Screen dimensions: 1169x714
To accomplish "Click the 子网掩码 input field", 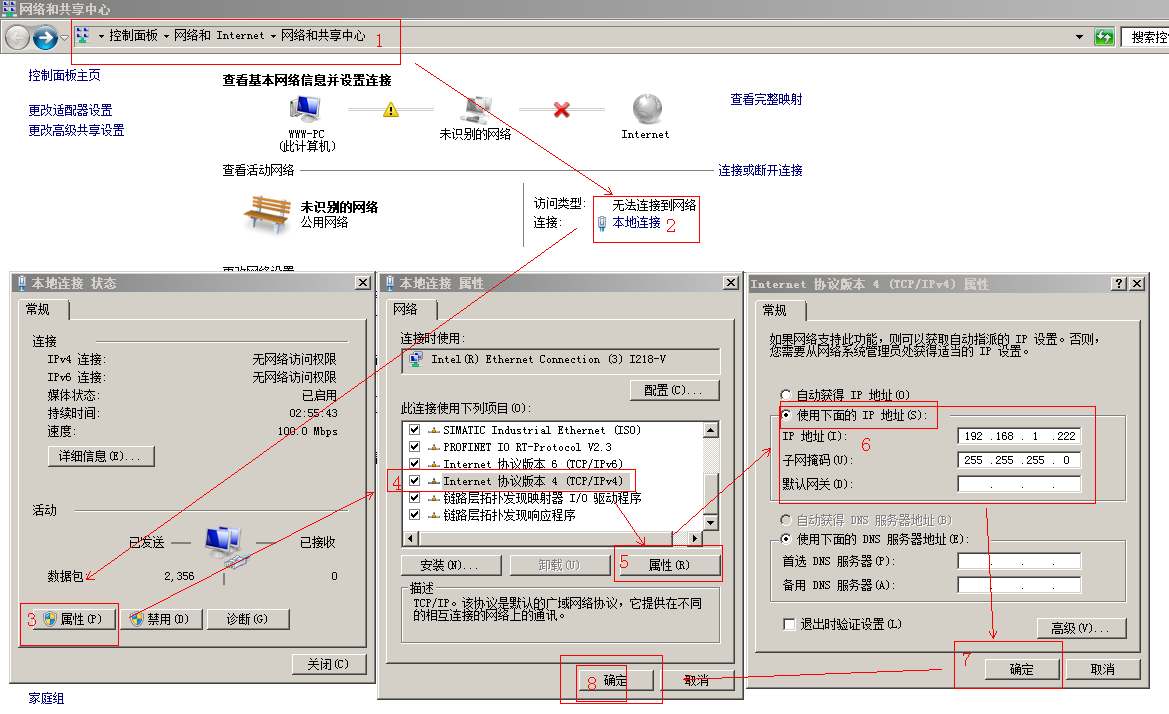I will (1019, 460).
